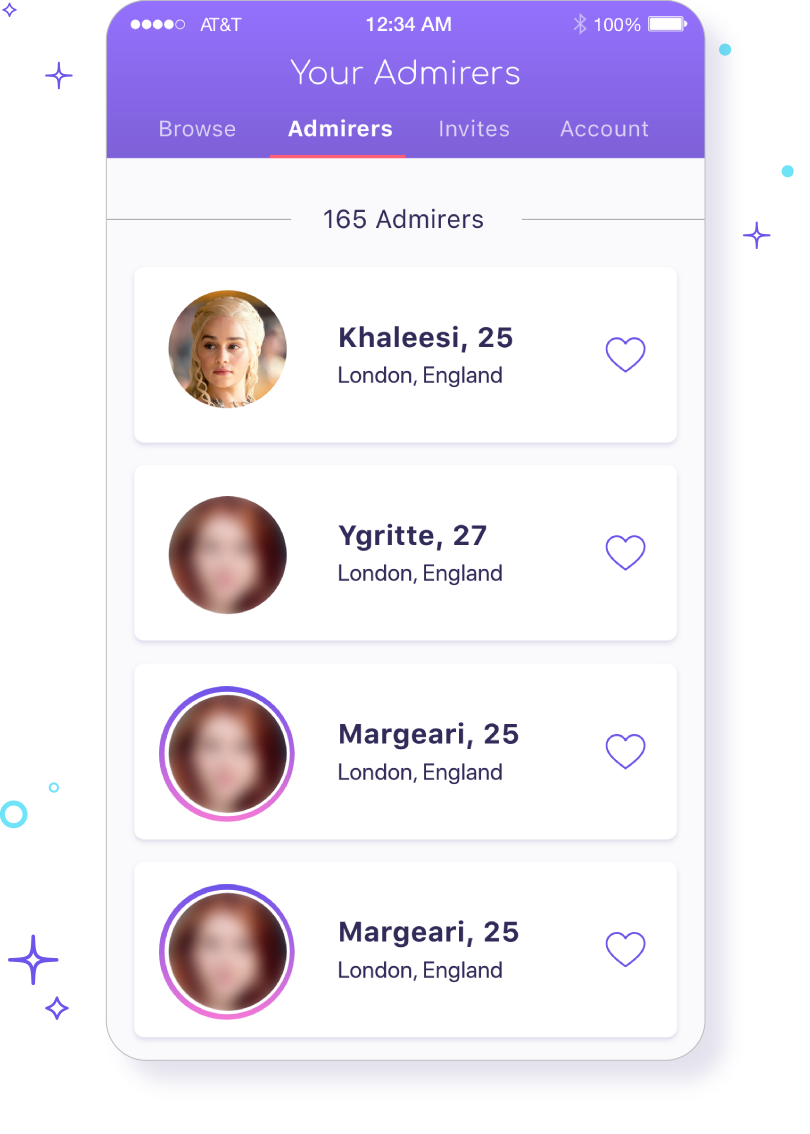Favorite the last Margeari card via heart

[625, 949]
